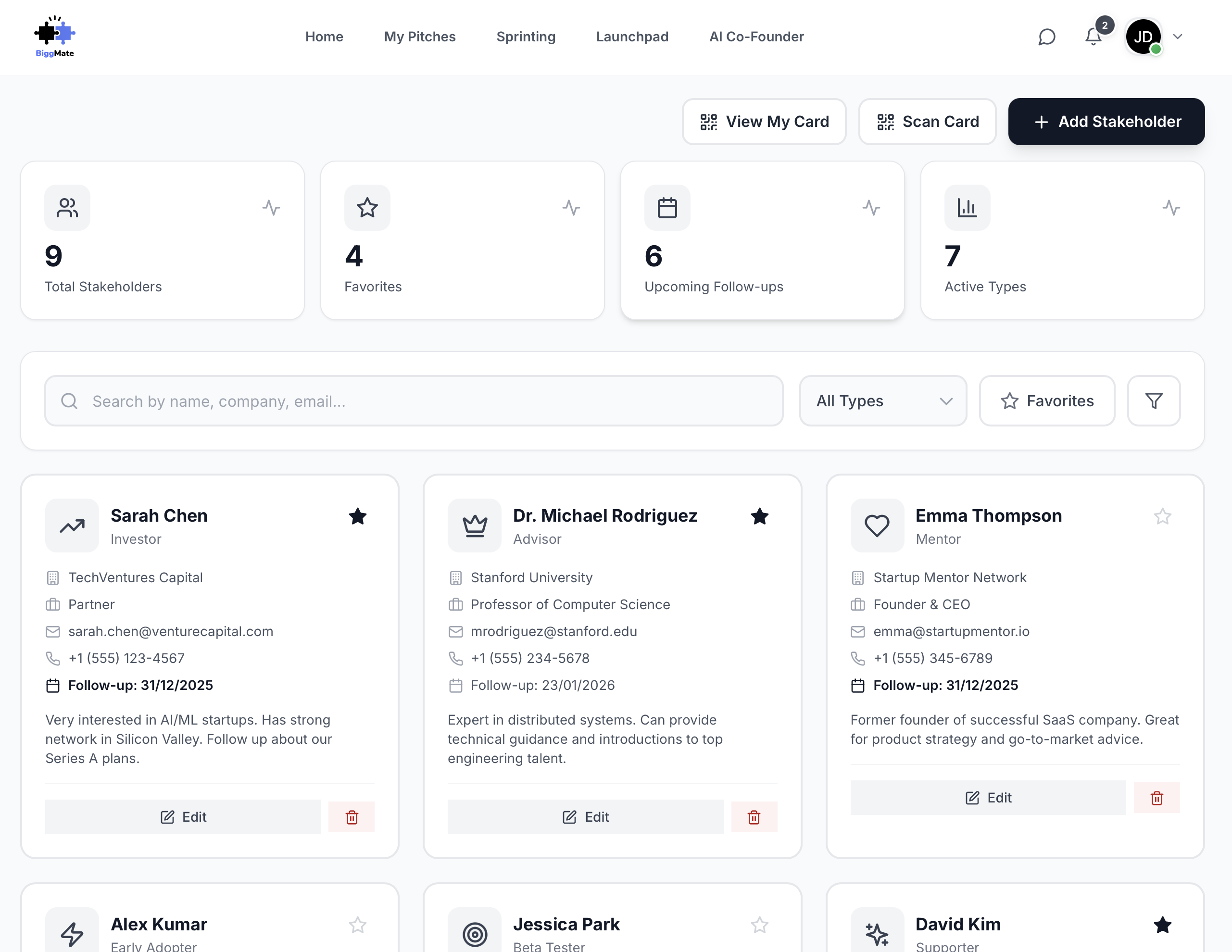Delete Dr. Michael Rodriguez's card
This screenshot has height=952, width=1232.
point(754,816)
